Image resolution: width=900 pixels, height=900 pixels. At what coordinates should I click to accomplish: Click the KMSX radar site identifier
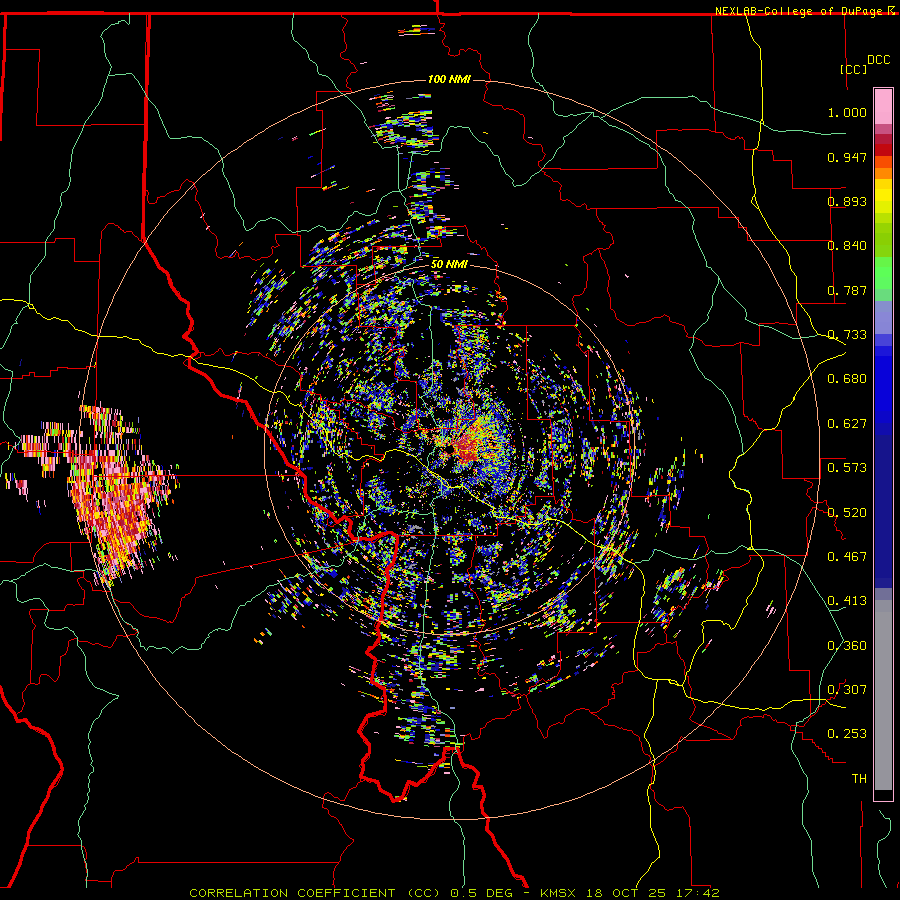559,893
